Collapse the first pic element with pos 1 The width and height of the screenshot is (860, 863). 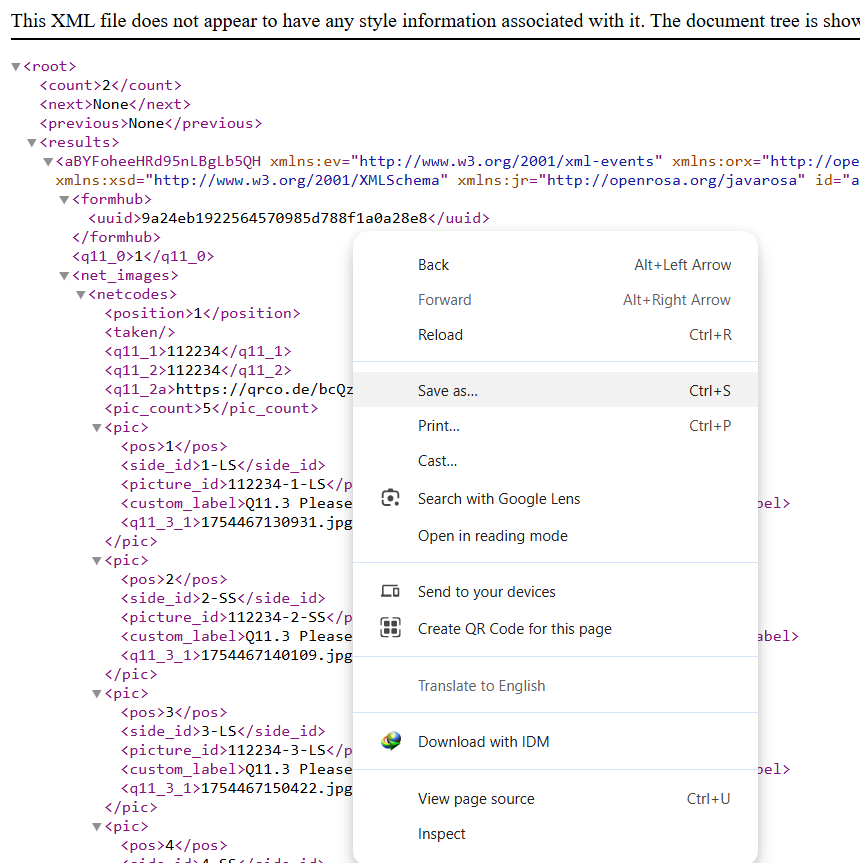(97, 428)
